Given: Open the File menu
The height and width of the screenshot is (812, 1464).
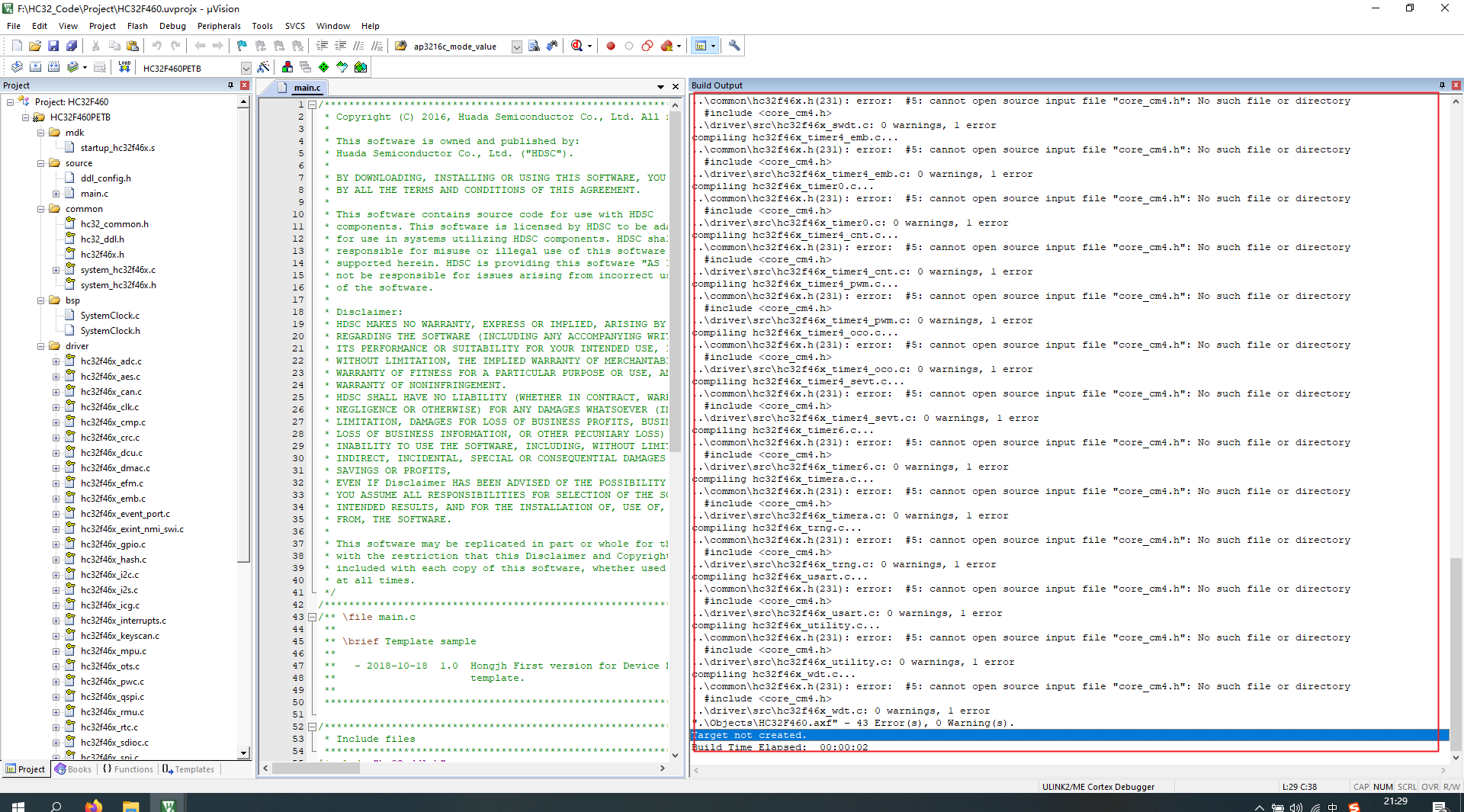Looking at the screenshot, I should pos(14,26).
